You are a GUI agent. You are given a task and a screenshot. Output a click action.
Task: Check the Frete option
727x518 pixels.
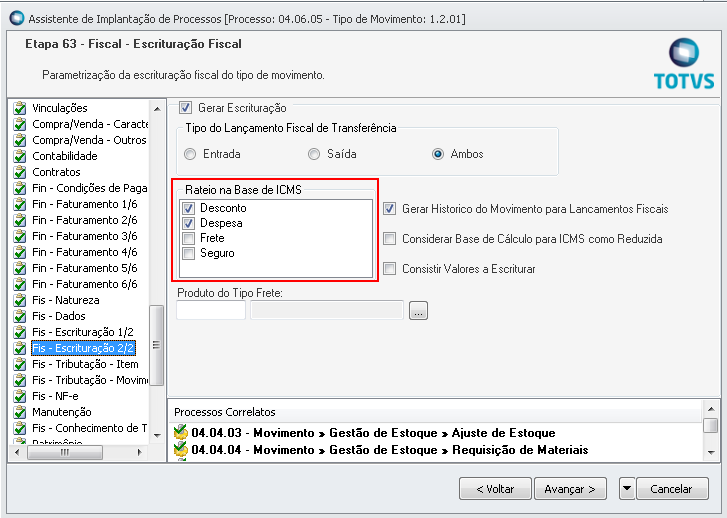[188, 238]
